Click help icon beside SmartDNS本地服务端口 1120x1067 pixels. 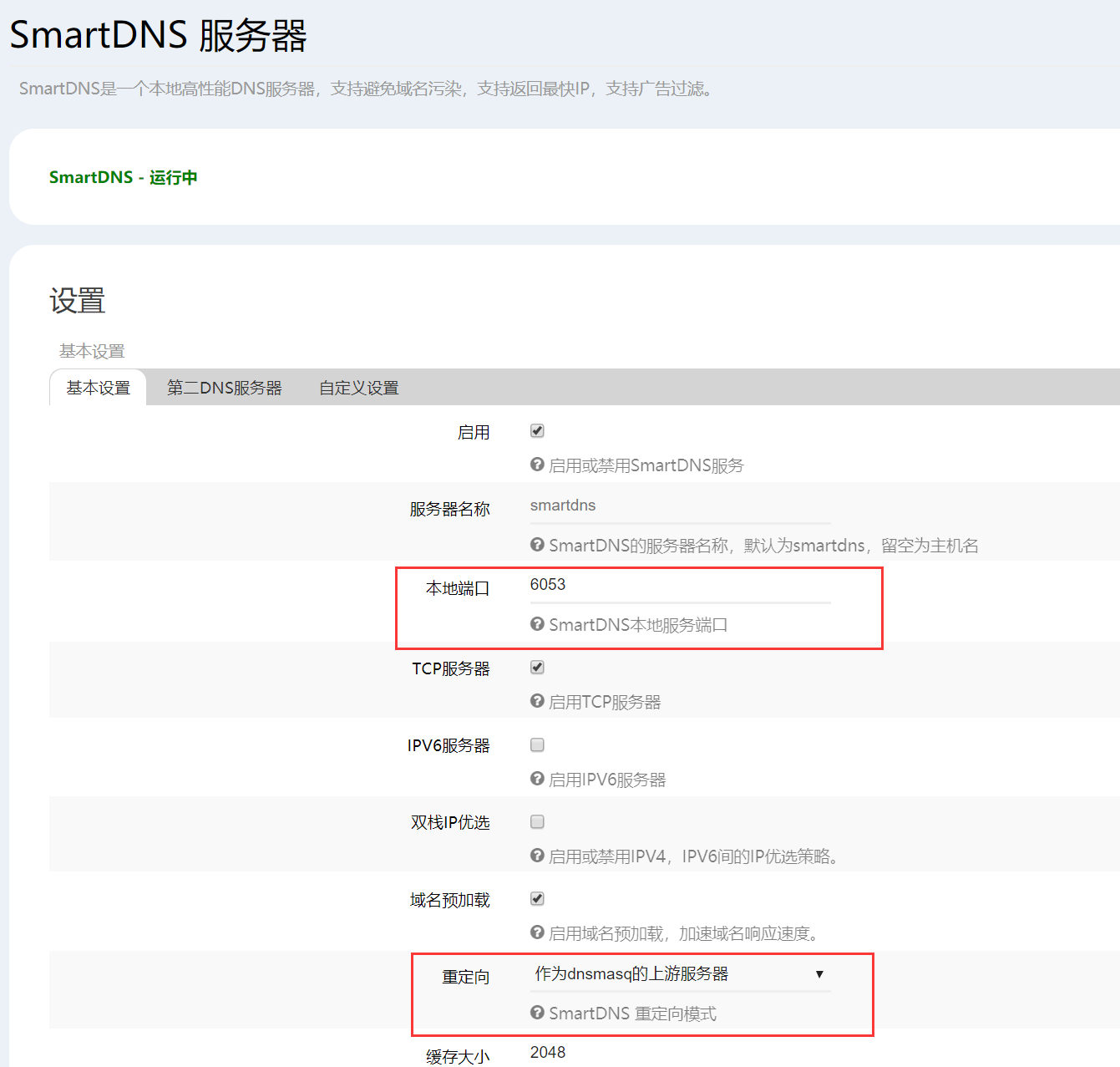point(537,624)
